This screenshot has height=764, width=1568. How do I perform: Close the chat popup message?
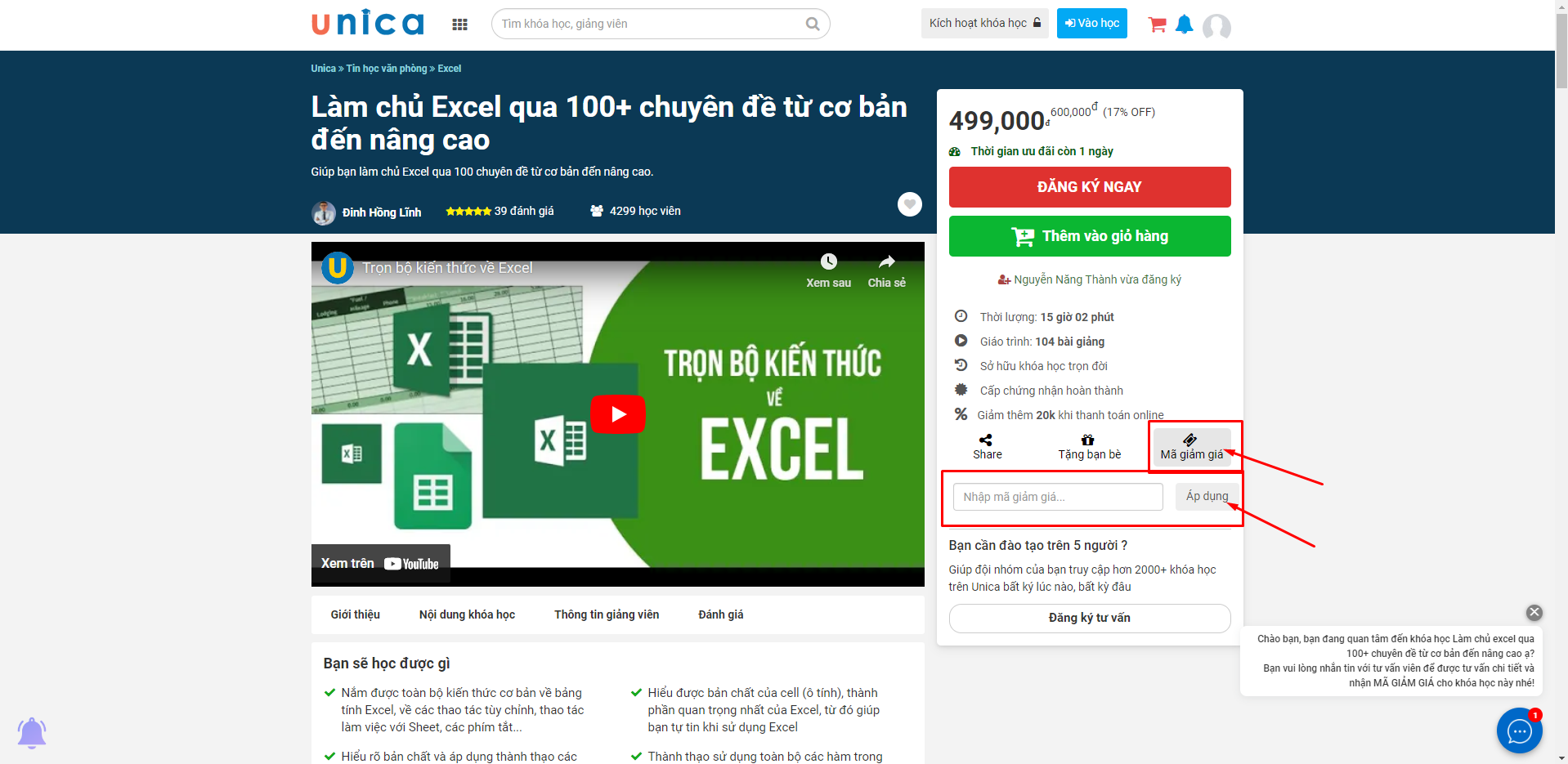1534,612
